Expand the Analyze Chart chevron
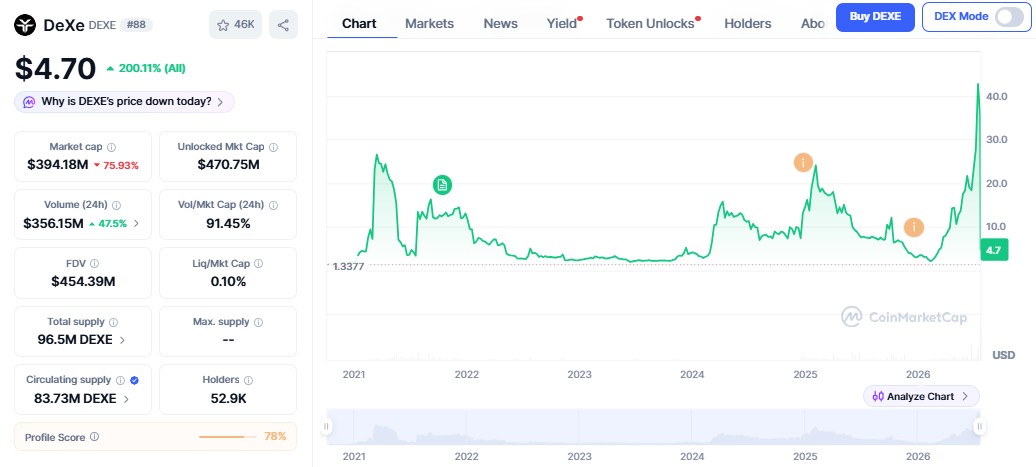1036x467 pixels. coord(965,396)
